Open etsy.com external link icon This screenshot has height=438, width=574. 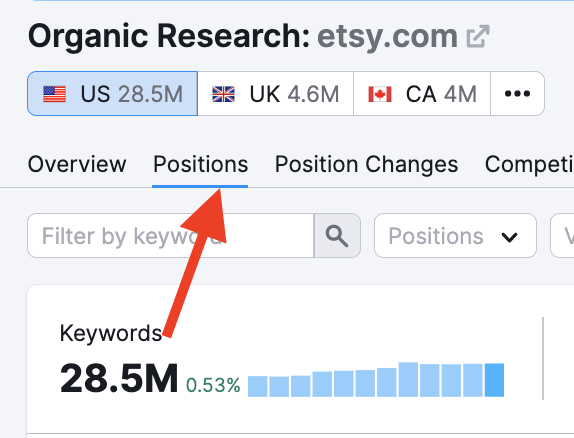(478, 36)
